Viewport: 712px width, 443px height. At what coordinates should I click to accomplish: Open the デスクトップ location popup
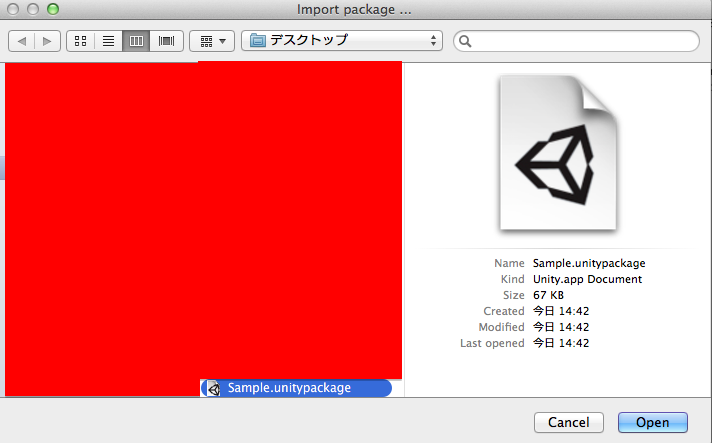342,41
